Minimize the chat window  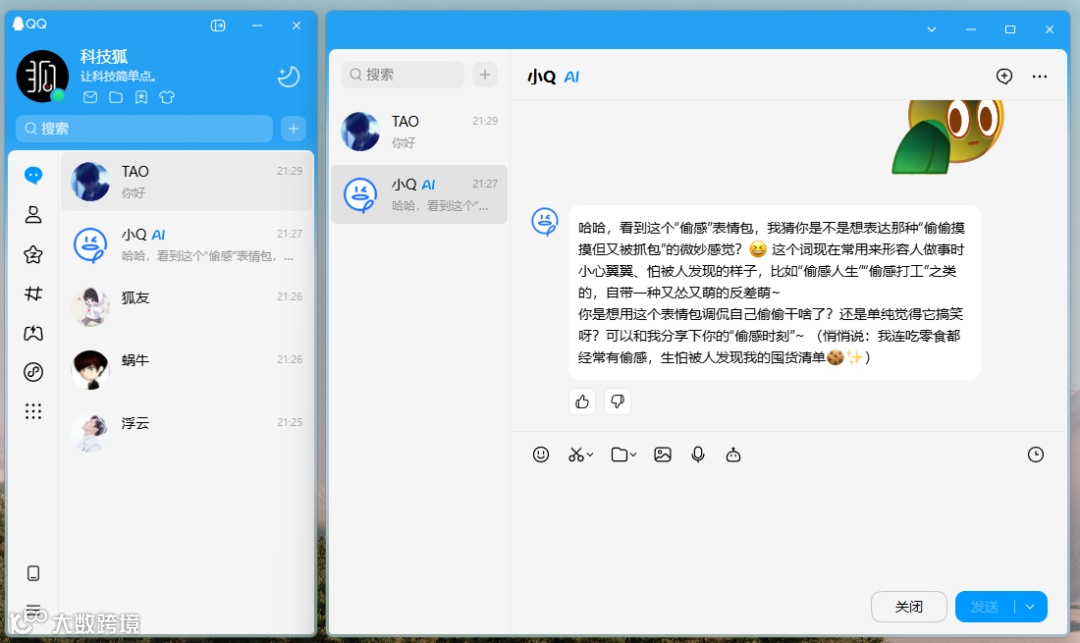coord(970,30)
